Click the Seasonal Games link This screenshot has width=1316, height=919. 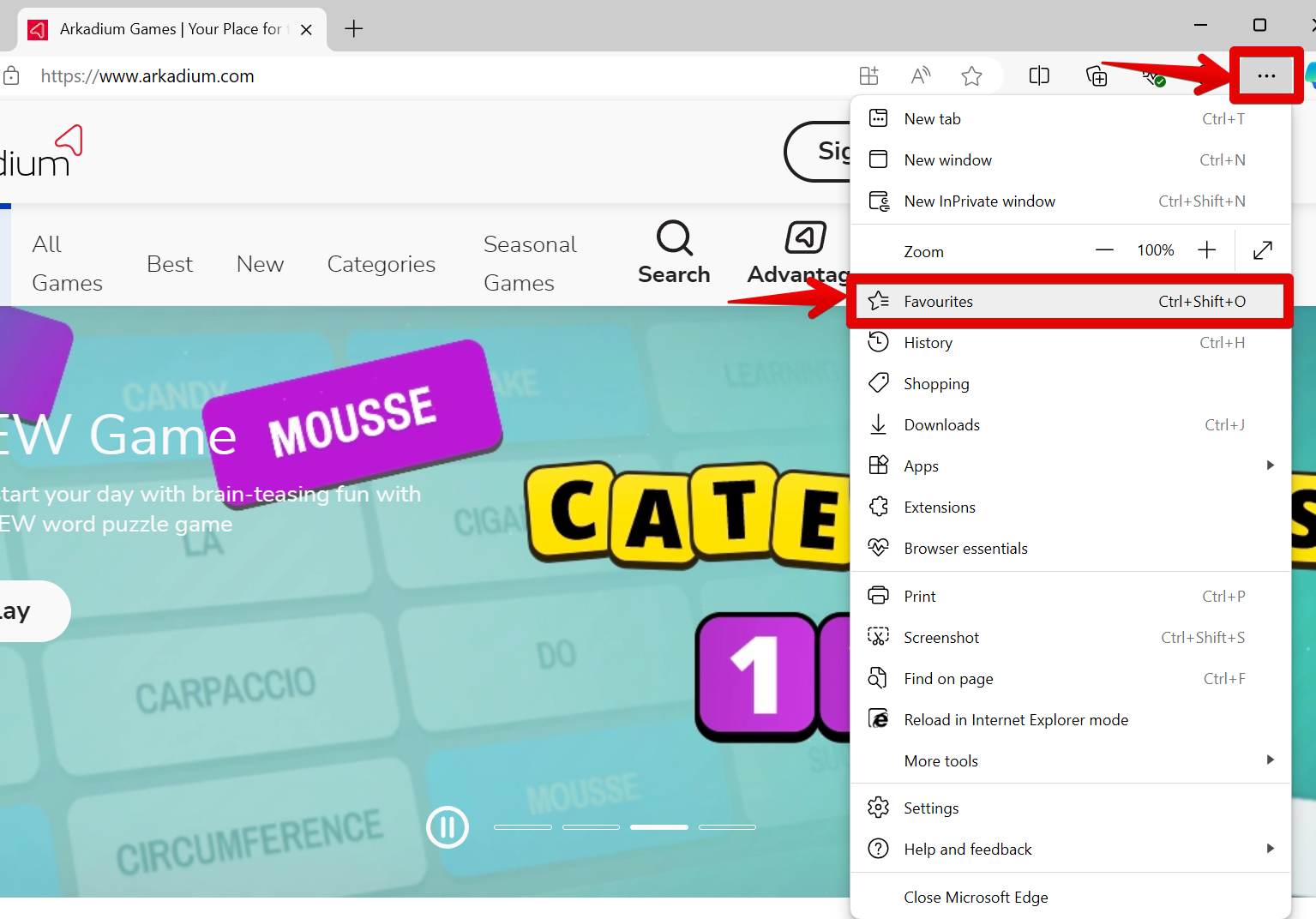(530, 263)
